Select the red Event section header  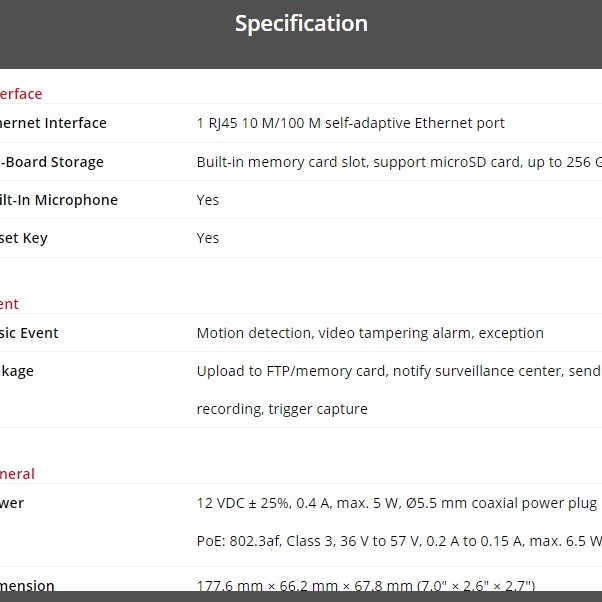[x=10, y=304]
